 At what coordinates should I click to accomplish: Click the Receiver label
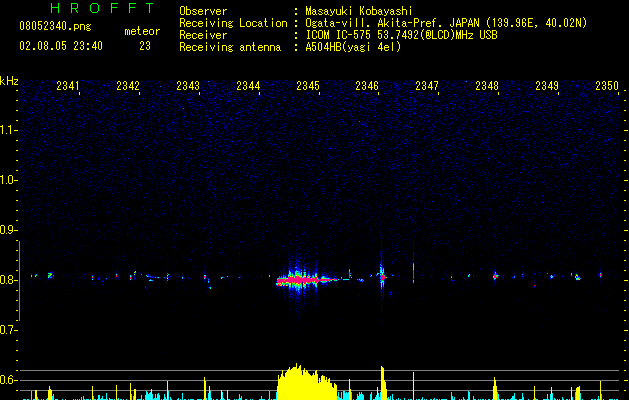coord(203,35)
